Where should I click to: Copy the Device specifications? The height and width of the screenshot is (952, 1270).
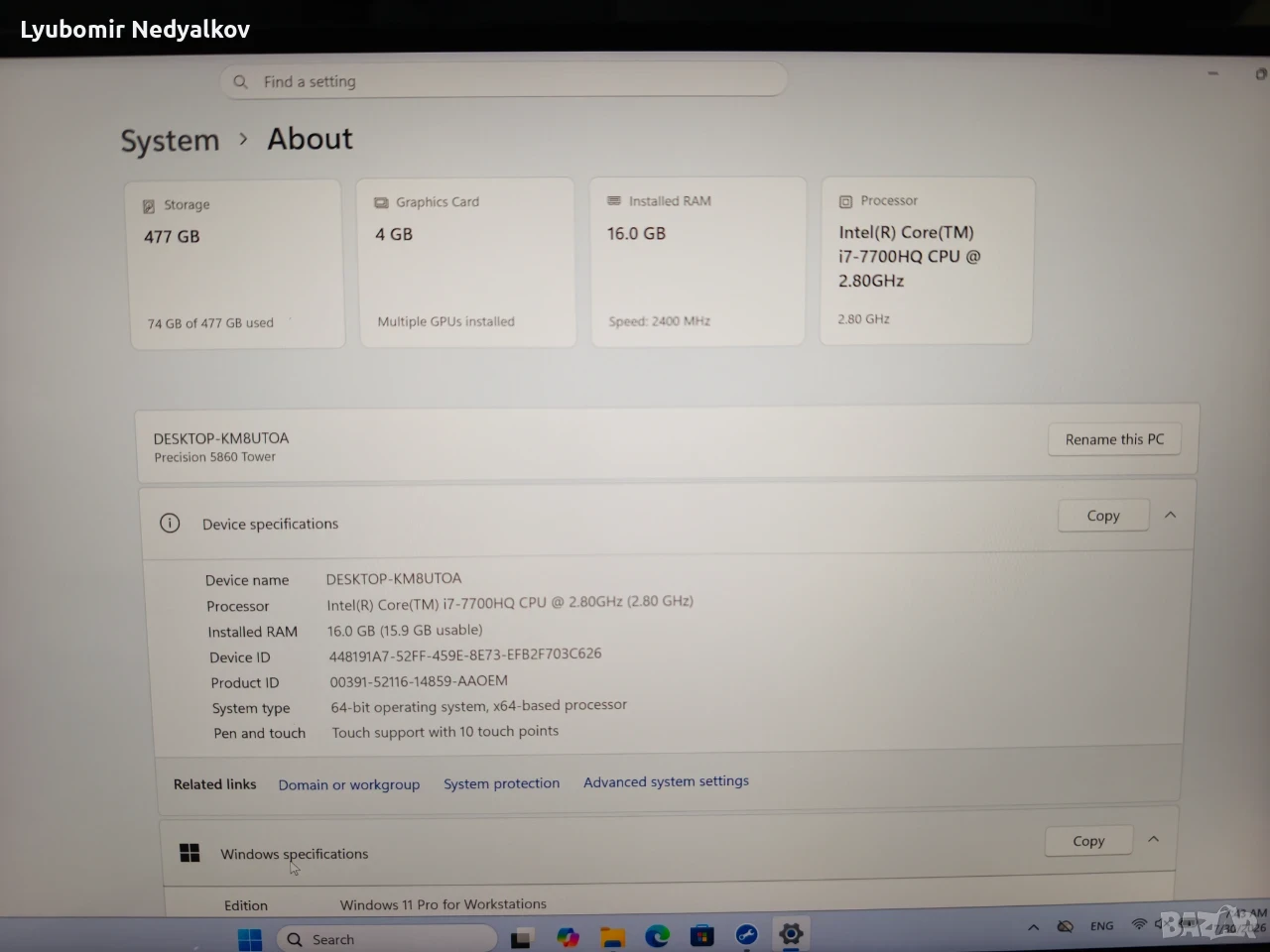click(x=1103, y=516)
